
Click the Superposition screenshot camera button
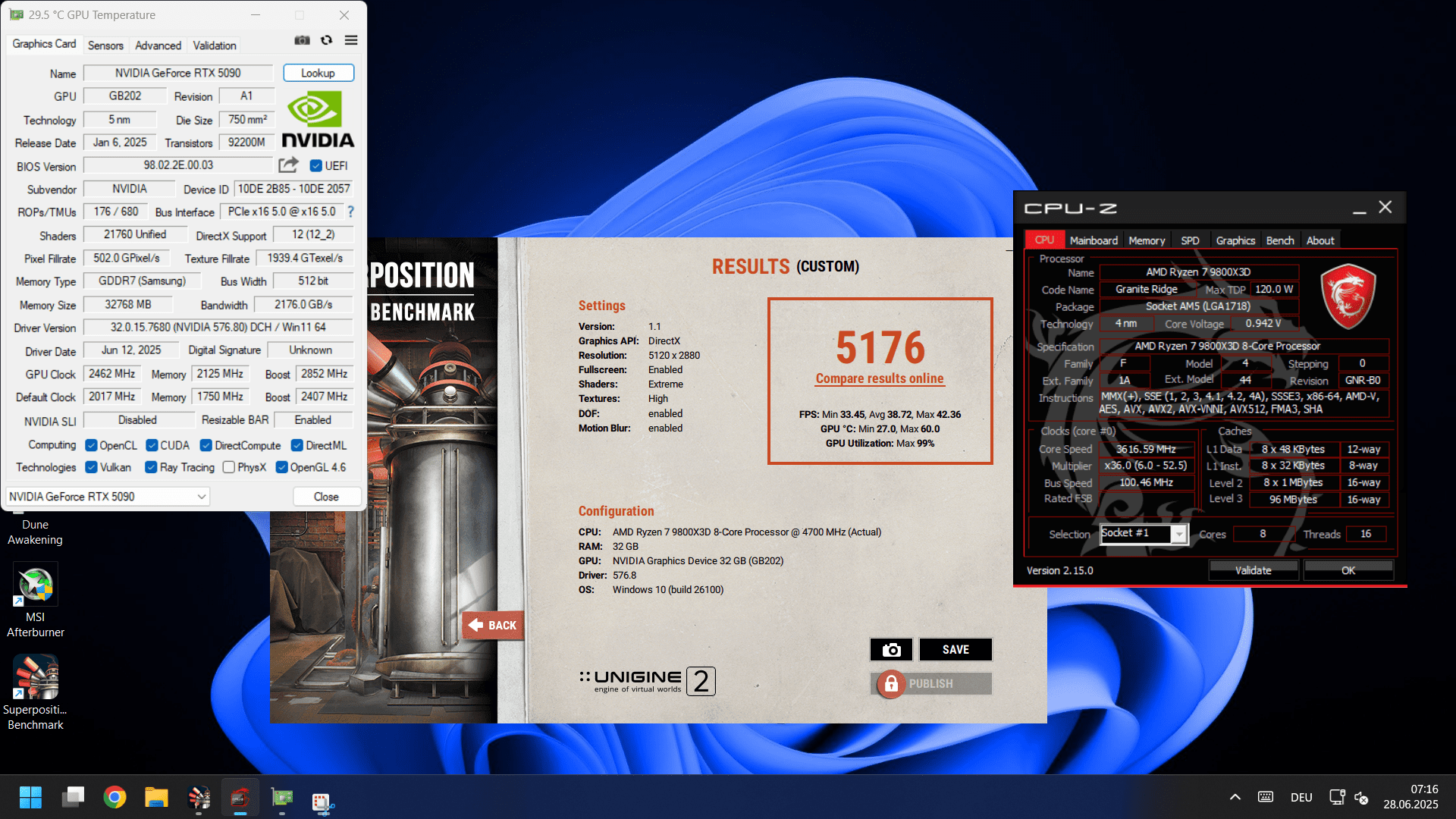tap(891, 650)
